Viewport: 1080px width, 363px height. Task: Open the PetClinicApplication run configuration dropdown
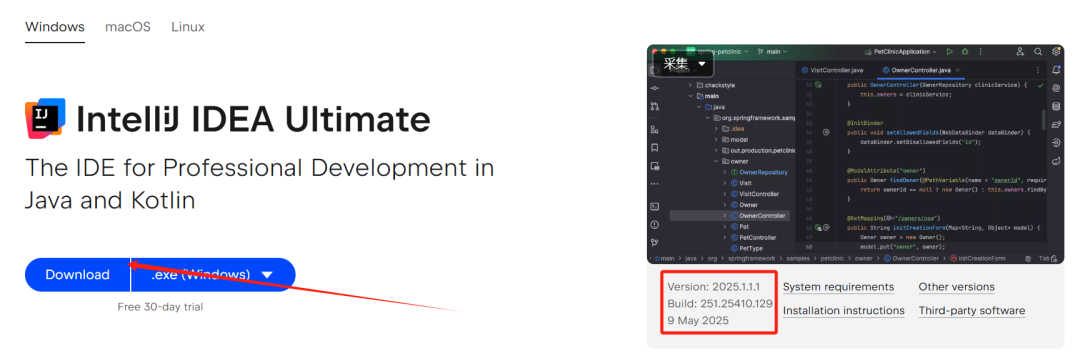[900, 52]
